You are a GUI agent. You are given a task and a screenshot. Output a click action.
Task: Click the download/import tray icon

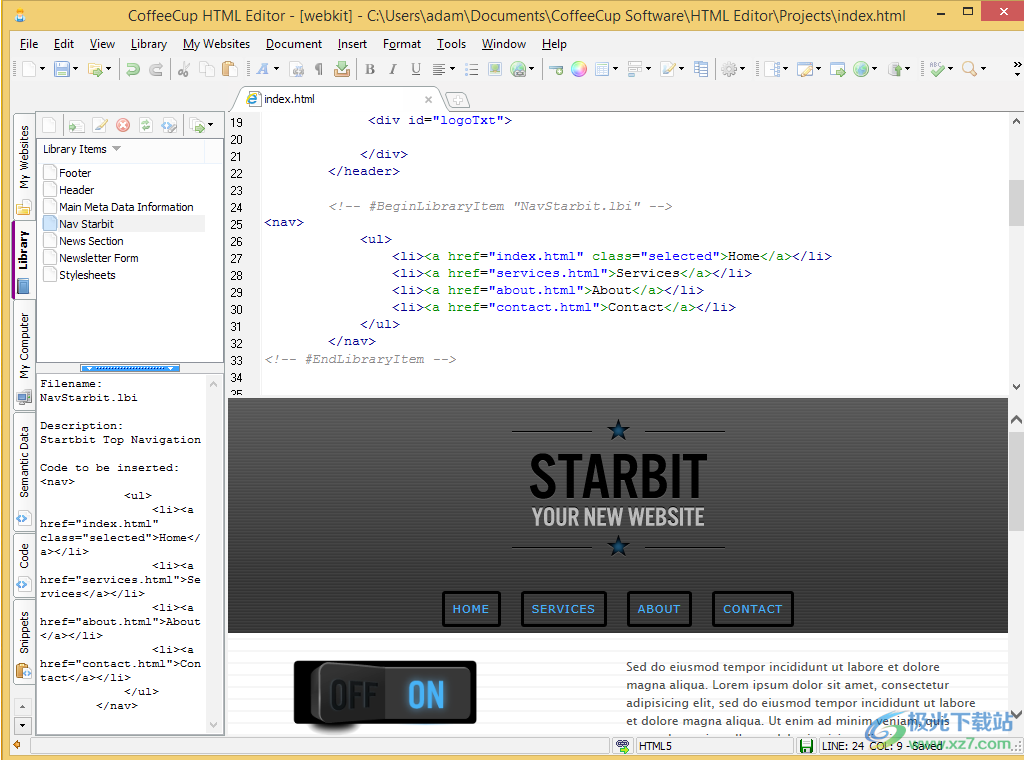click(342, 69)
